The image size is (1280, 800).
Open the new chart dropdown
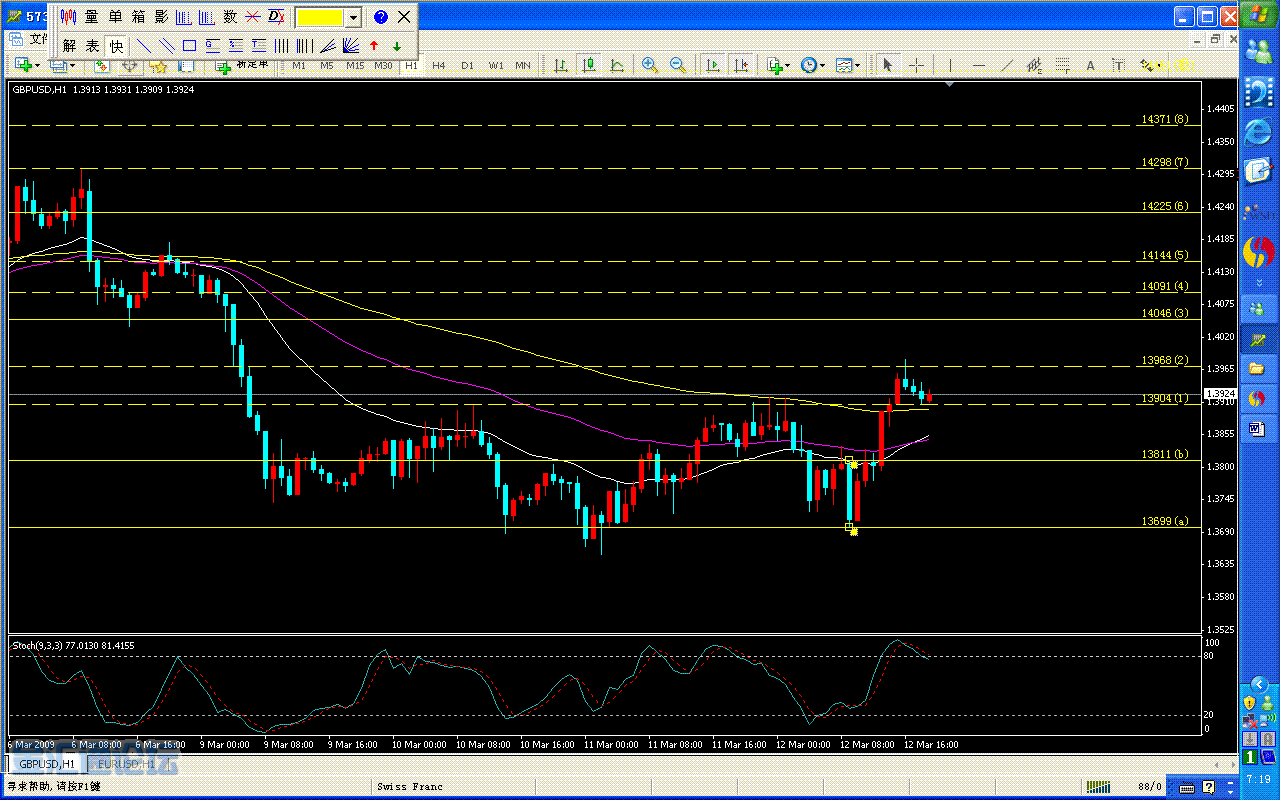point(26,66)
